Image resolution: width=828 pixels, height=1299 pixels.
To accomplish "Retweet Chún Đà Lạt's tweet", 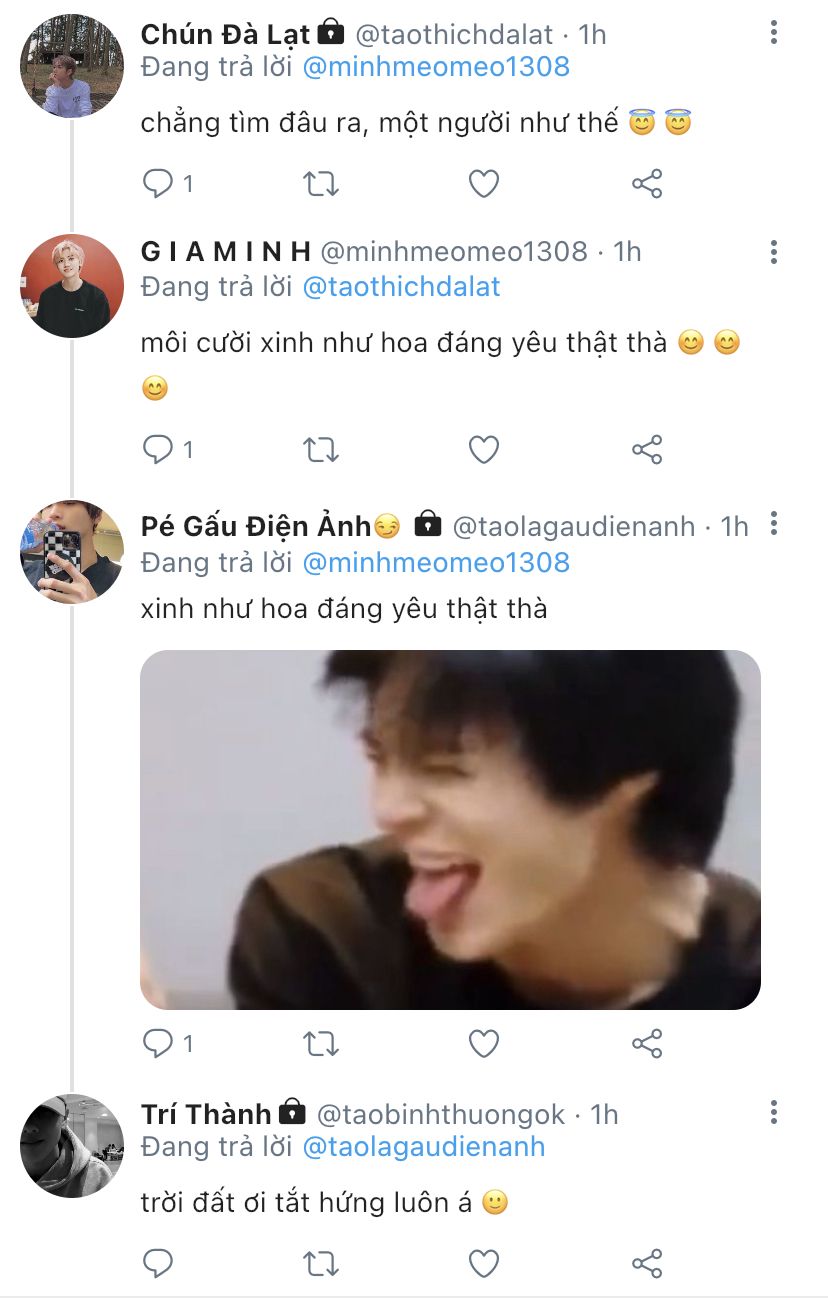I will click(321, 184).
